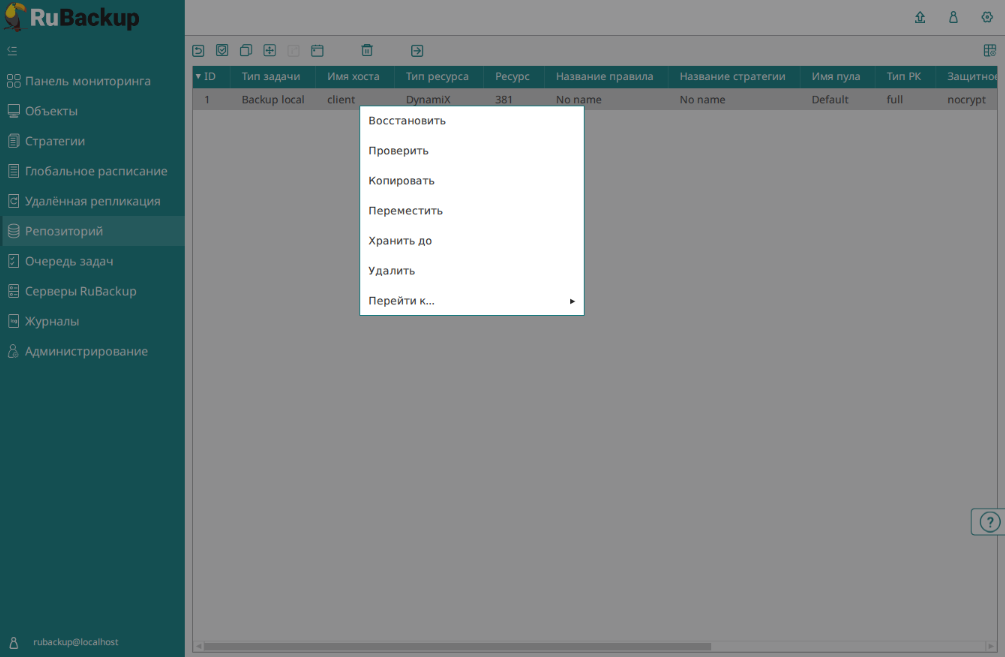The width and height of the screenshot is (1005, 657).
Task: Select 'Удалить' in the context menu
Action: [x=391, y=271]
